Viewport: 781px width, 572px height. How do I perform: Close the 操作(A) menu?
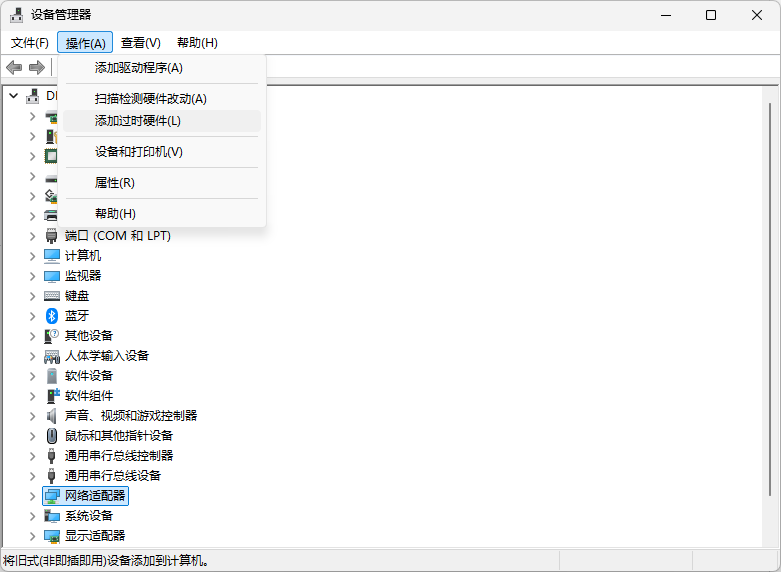click(x=85, y=43)
